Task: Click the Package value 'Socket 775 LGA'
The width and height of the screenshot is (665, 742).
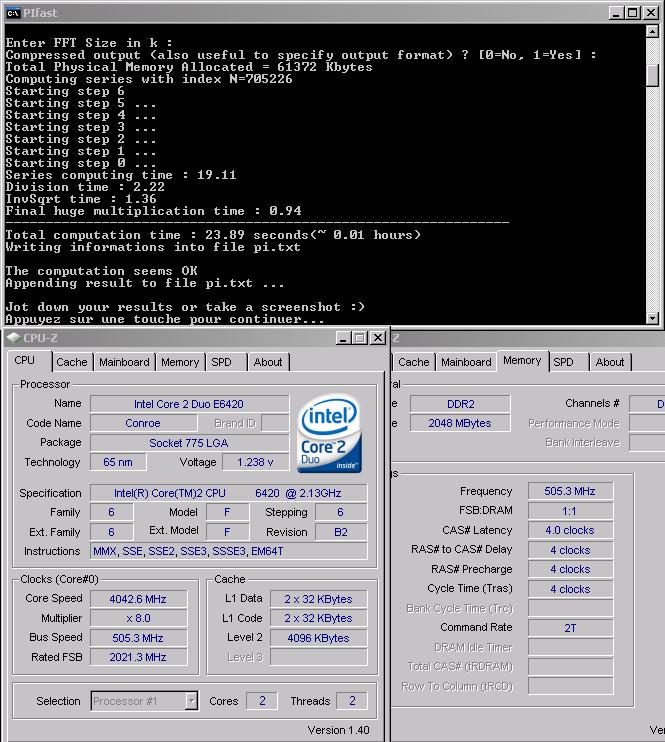Action: [189, 443]
